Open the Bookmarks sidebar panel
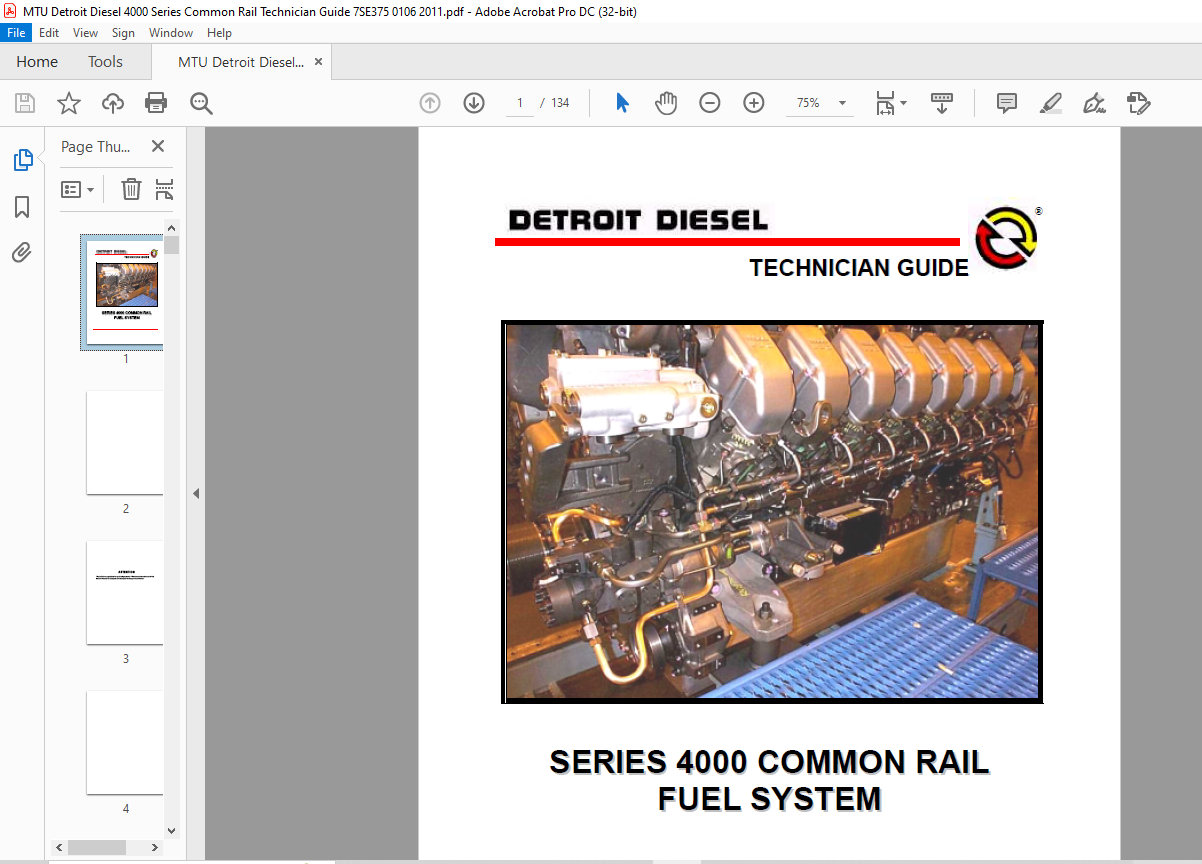This screenshot has height=864, width=1202. pos(22,207)
